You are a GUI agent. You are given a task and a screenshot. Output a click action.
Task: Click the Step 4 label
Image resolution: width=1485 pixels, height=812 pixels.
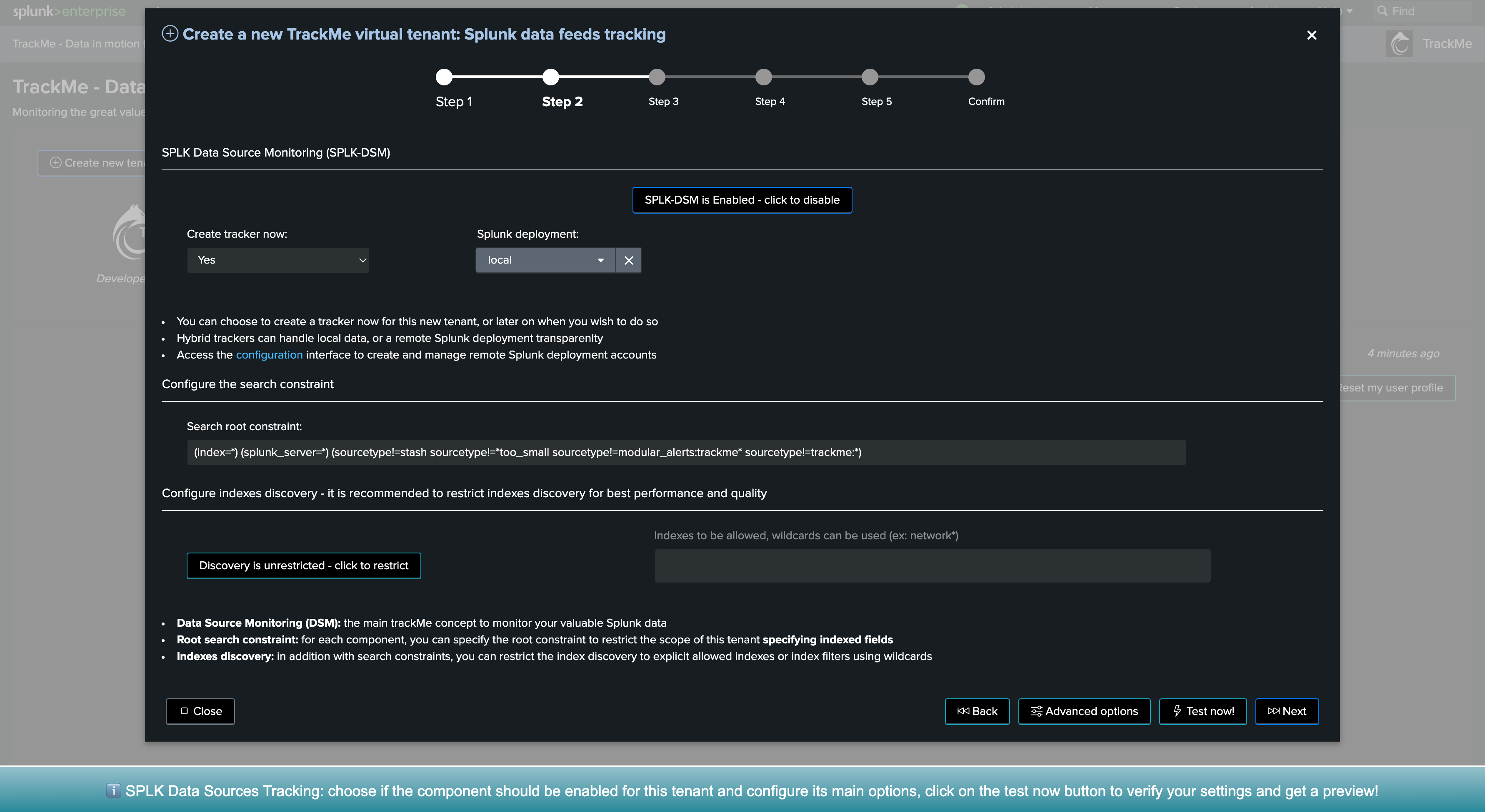click(x=770, y=102)
